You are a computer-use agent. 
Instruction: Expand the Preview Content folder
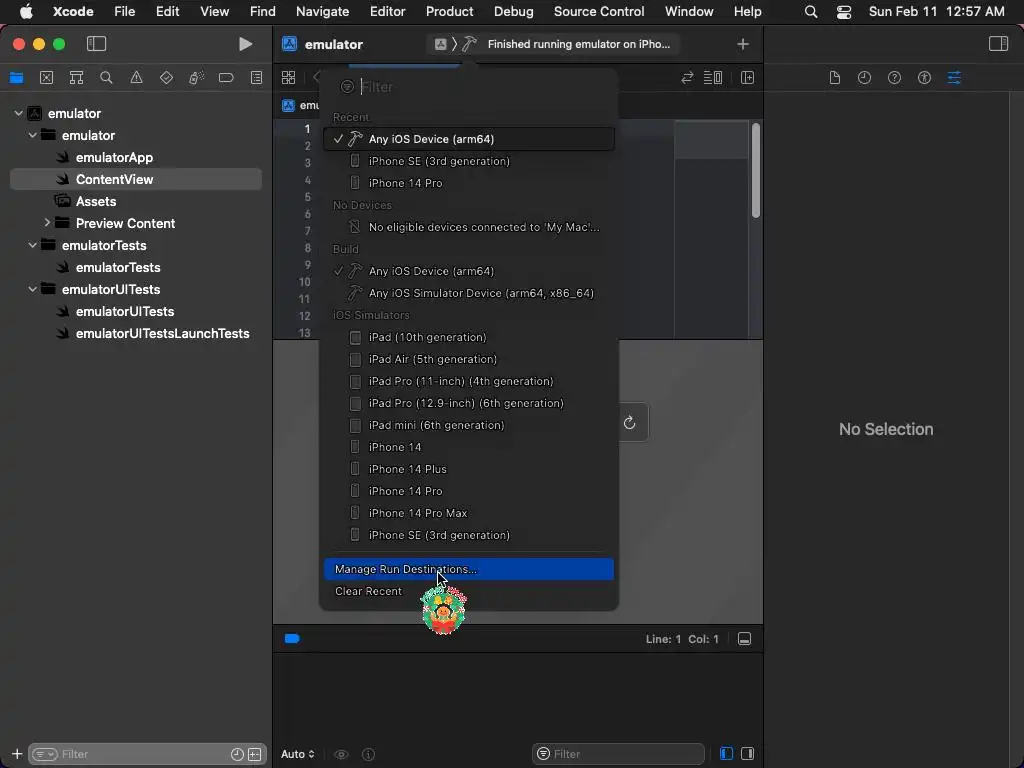tap(46, 223)
